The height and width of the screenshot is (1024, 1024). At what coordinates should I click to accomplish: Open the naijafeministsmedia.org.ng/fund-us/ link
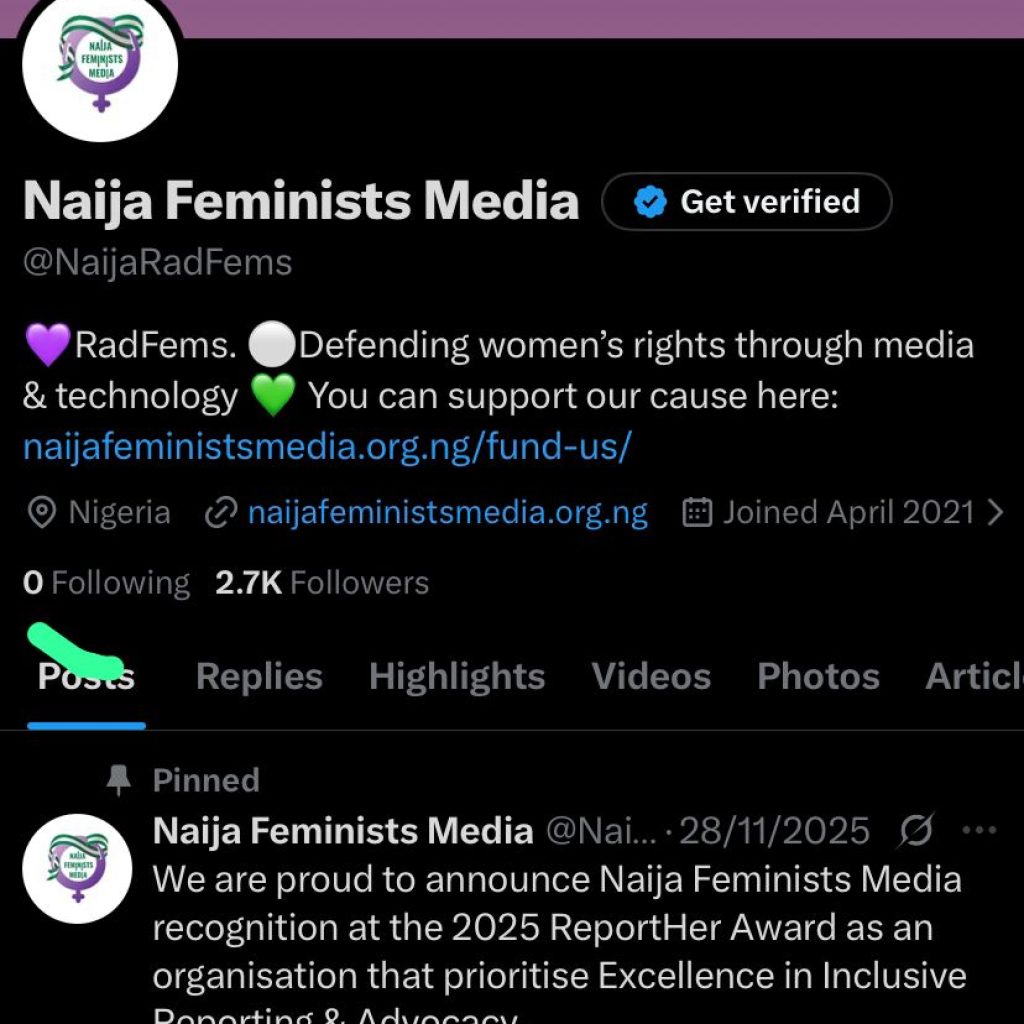[x=324, y=447]
